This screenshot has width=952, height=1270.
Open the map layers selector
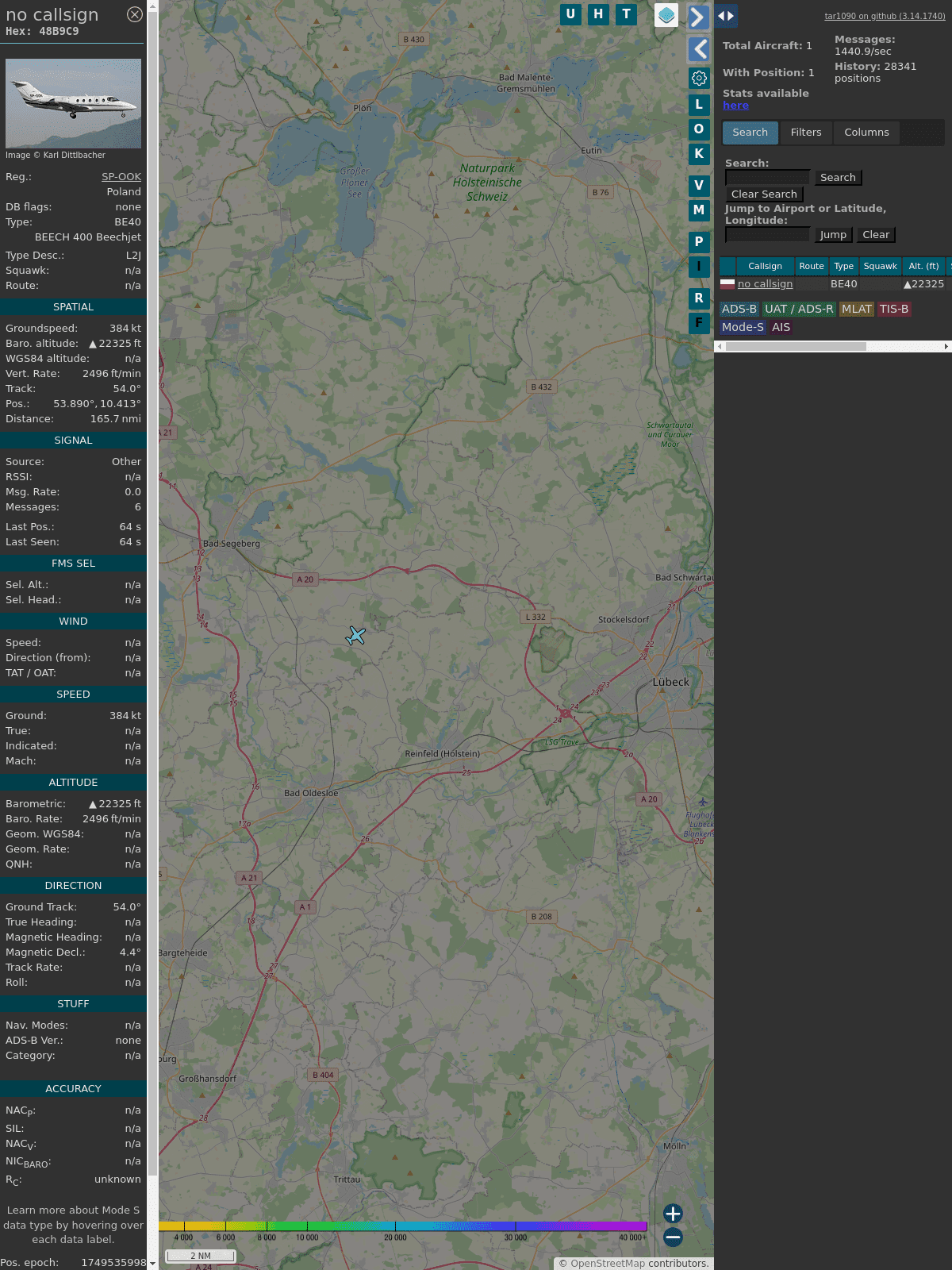point(666,15)
